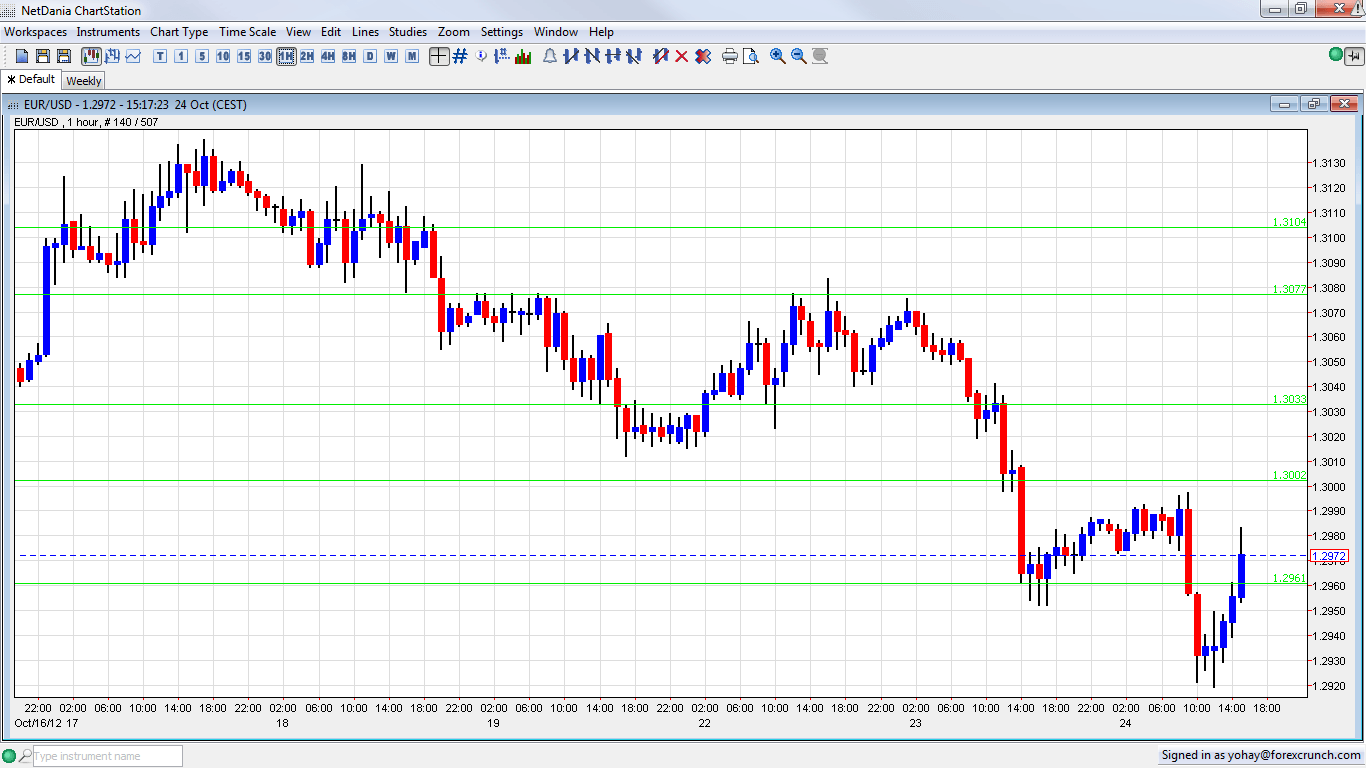Expand the Studies menu
This screenshot has width=1366, height=768.
(408, 32)
